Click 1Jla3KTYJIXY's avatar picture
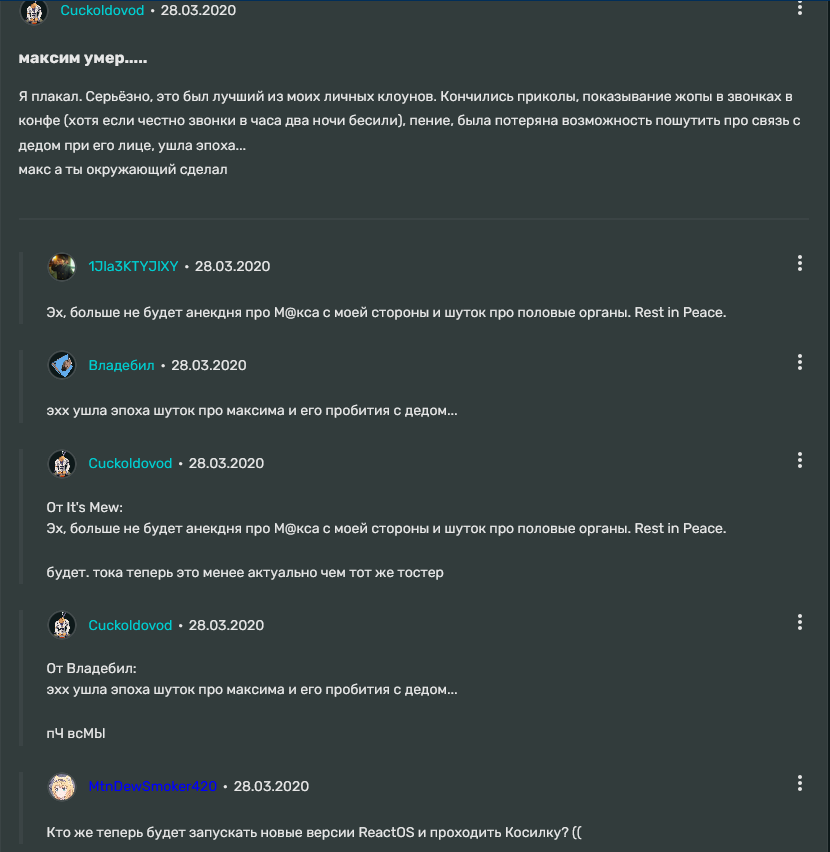The height and width of the screenshot is (852, 830). tap(62, 266)
